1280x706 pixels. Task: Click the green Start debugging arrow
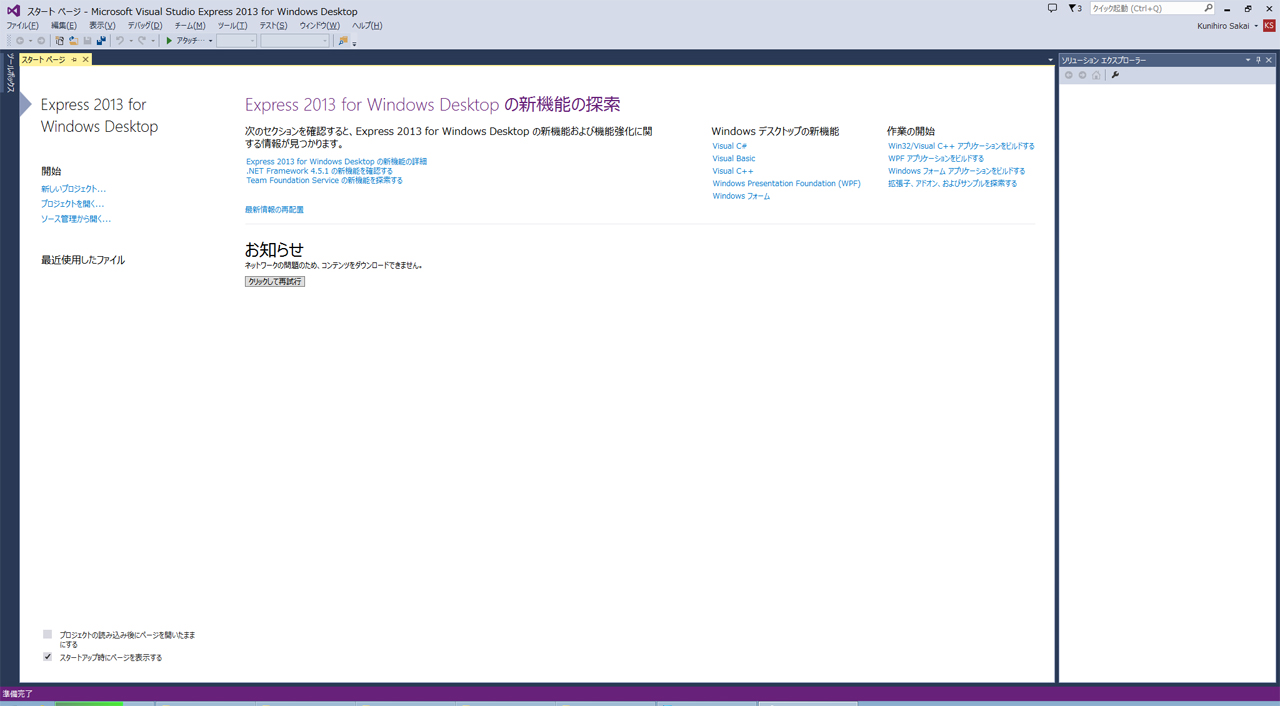[170, 41]
